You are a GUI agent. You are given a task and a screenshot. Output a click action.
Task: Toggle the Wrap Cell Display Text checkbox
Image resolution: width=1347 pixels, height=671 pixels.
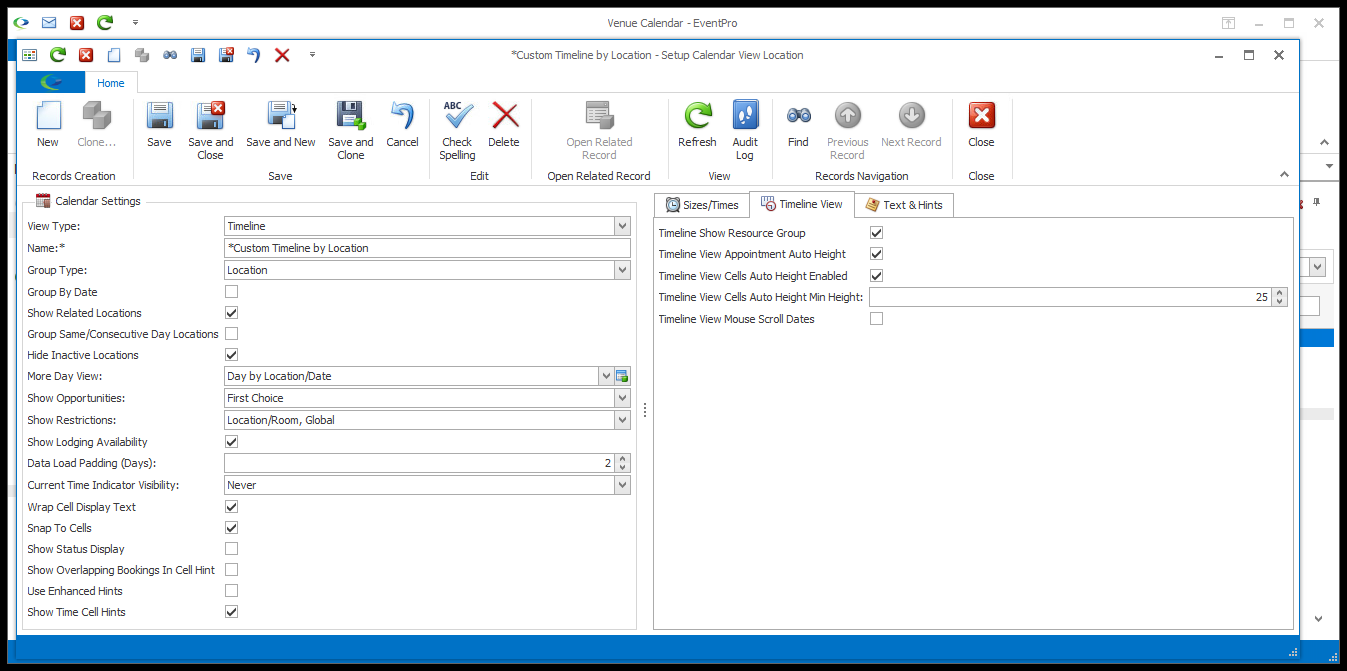(231, 507)
